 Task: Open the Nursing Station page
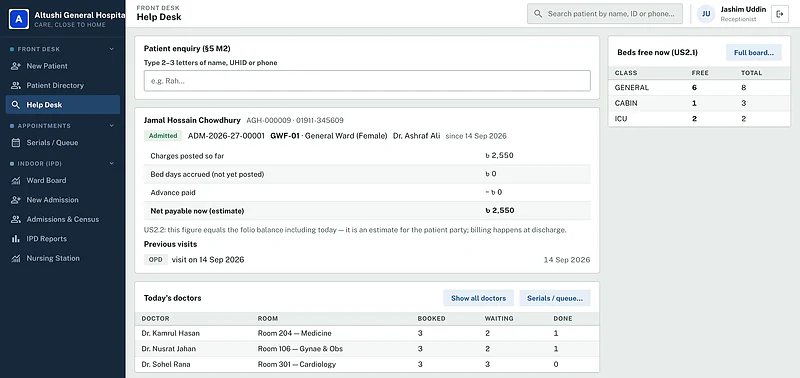63,258
